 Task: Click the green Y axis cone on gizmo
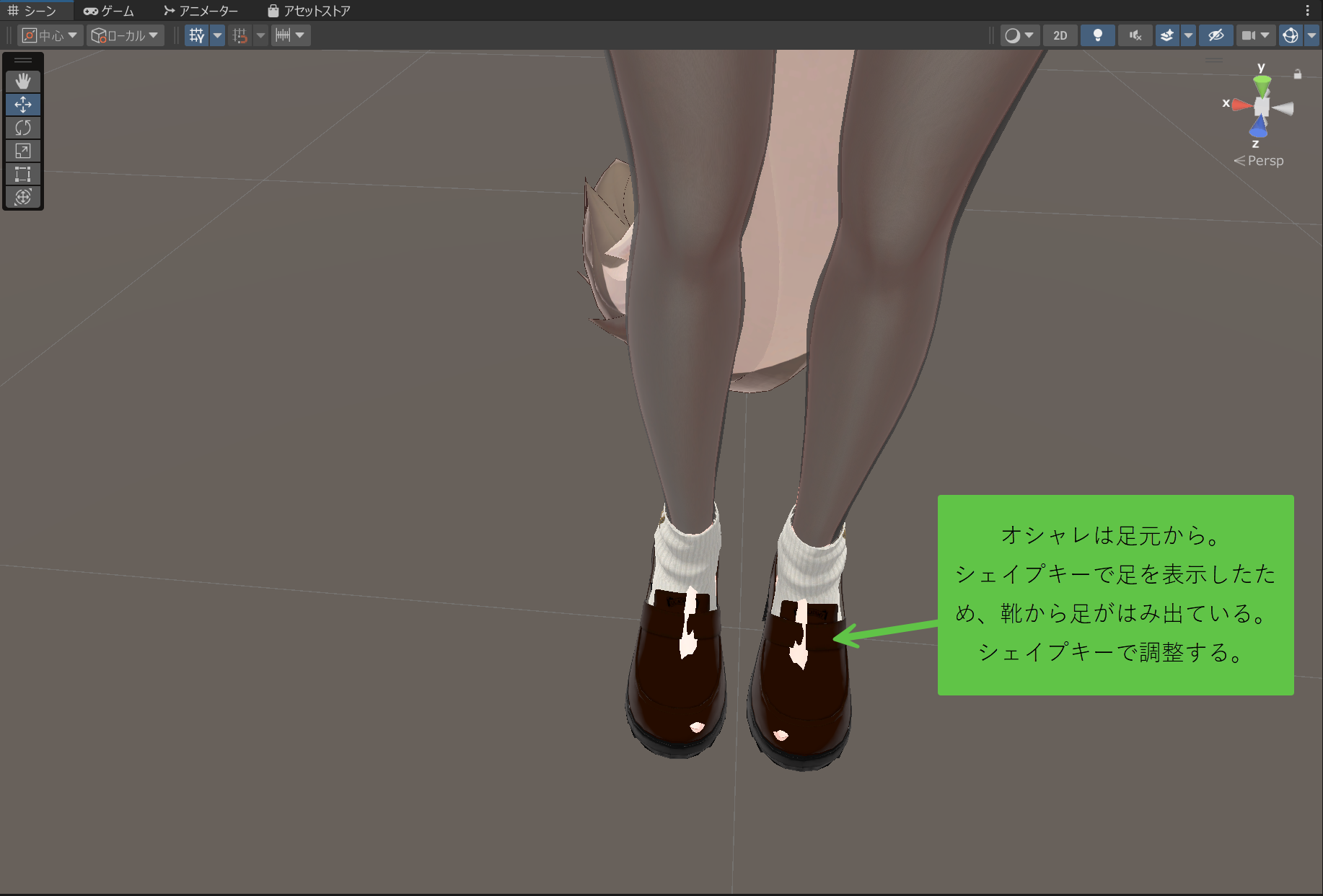pos(1262,86)
